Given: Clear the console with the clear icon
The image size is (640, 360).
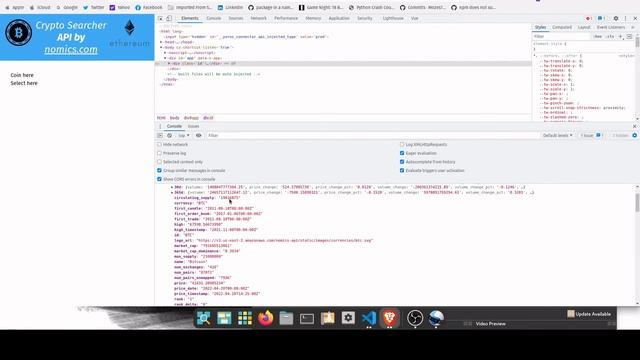Looking at the screenshot, I should click(x=169, y=136).
